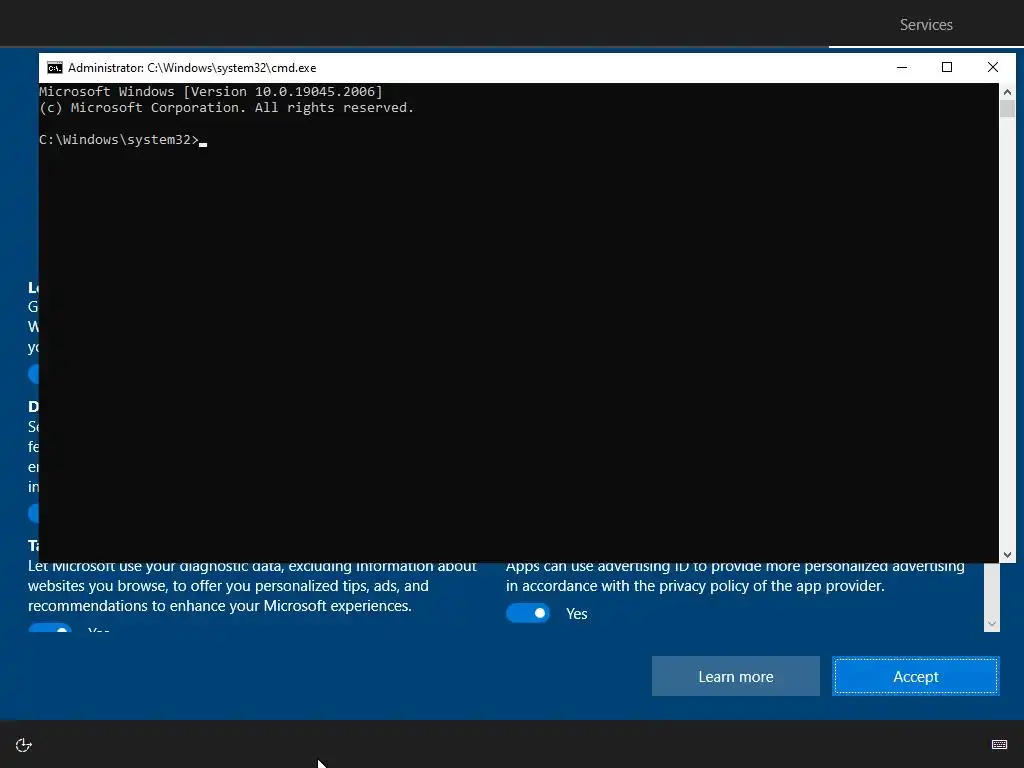Click the '(c) Microsoft Corporation. All rights reserved.' line
The image size is (1024, 768).
(x=227, y=108)
